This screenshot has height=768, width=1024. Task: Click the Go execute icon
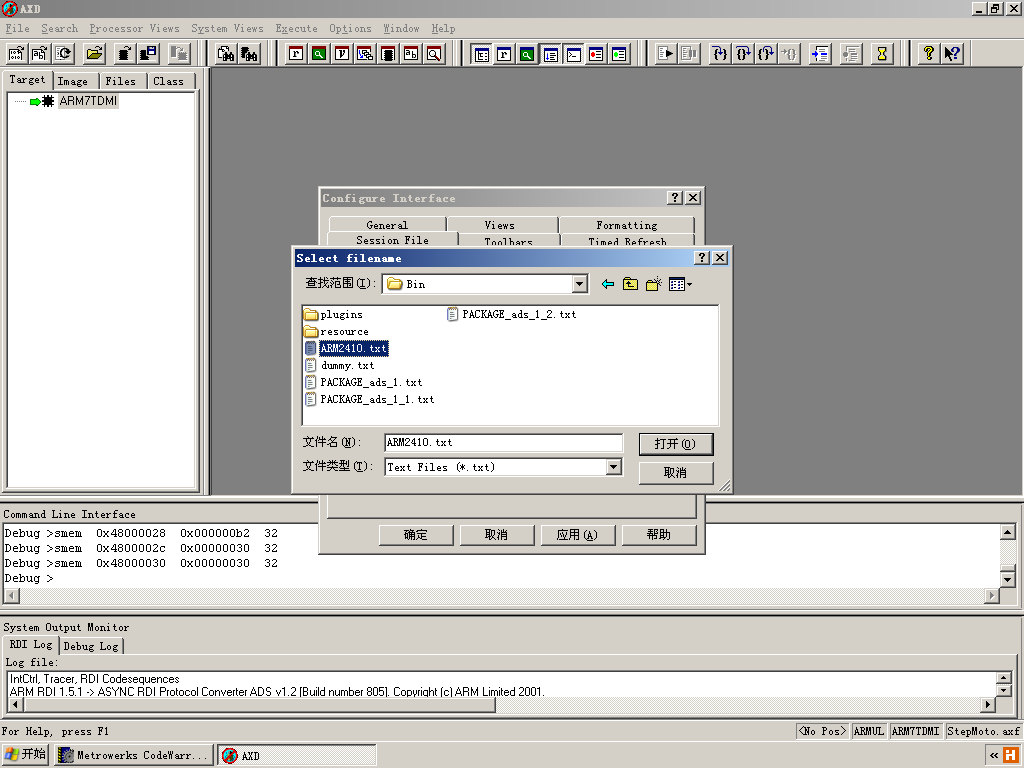pos(665,54)
